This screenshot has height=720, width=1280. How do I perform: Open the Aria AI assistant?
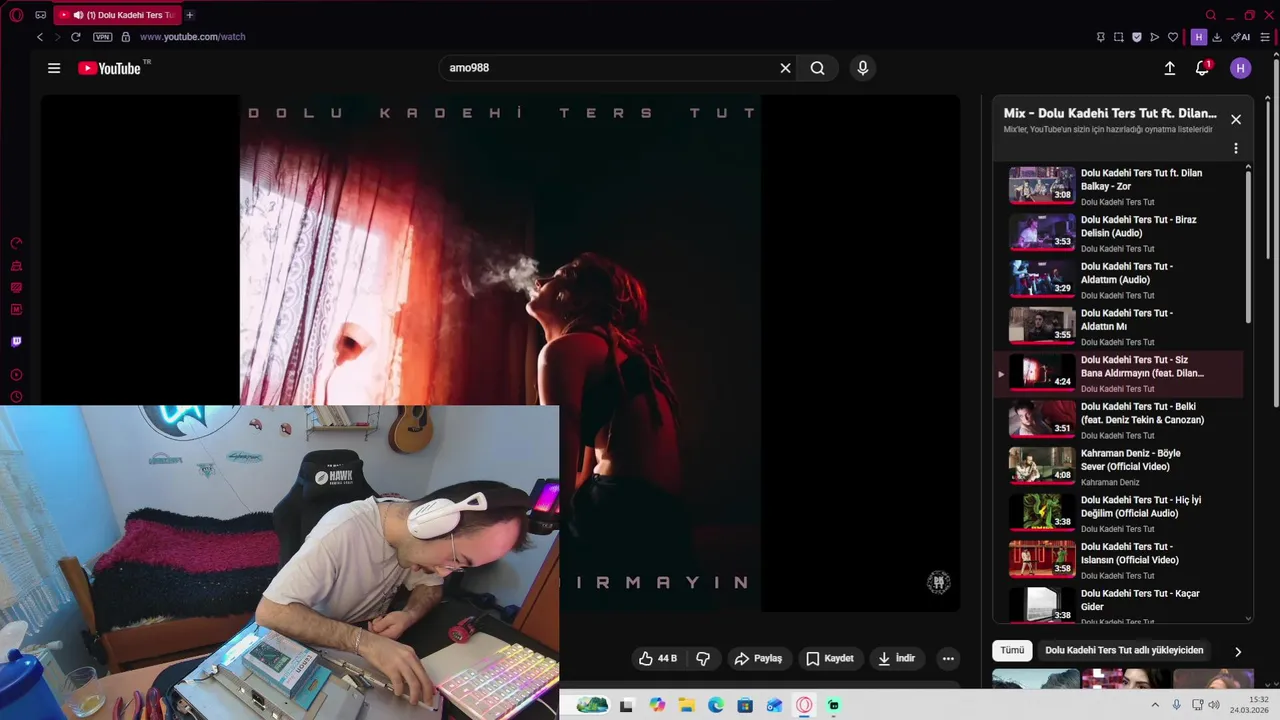[x=1241, y=37]
